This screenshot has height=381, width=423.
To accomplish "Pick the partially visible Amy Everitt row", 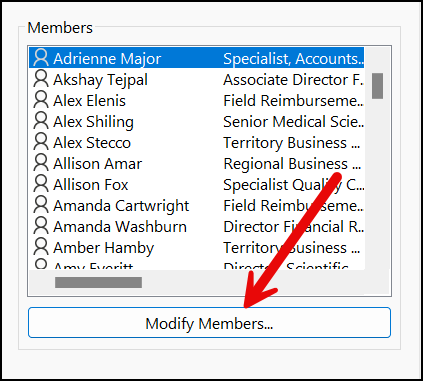I will pyautogui.click(x=197, y=265).
